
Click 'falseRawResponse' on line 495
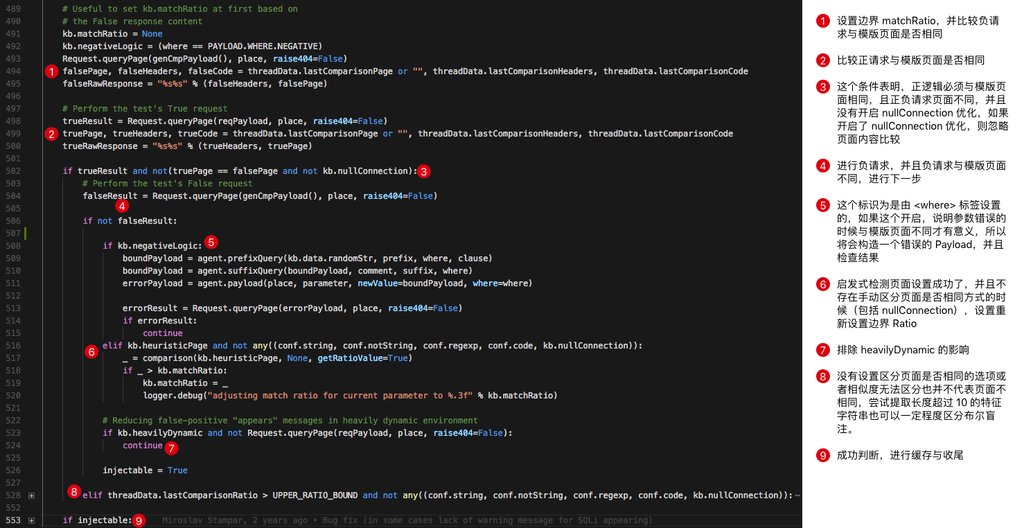103,84
